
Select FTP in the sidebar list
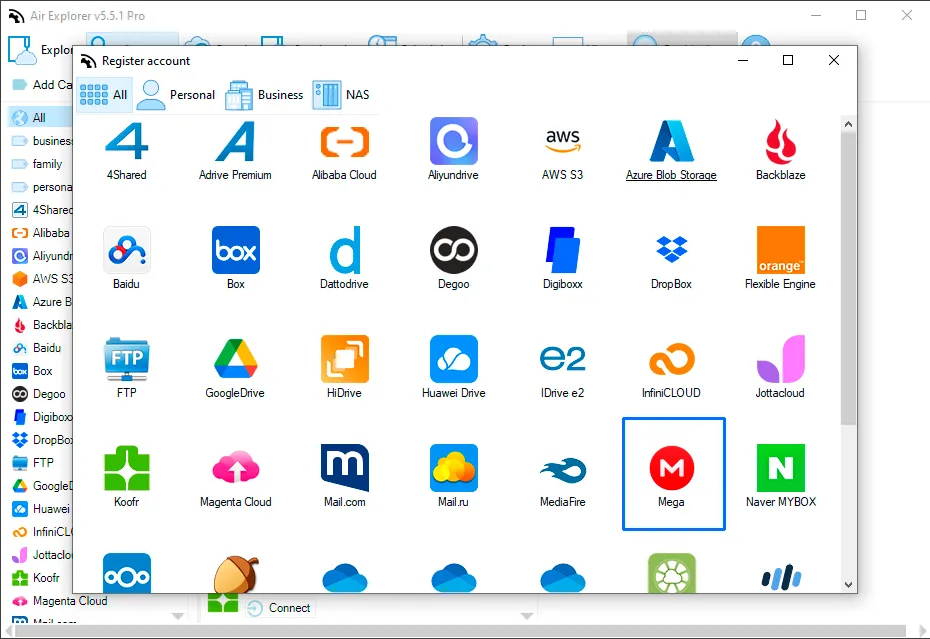point(33,463)
